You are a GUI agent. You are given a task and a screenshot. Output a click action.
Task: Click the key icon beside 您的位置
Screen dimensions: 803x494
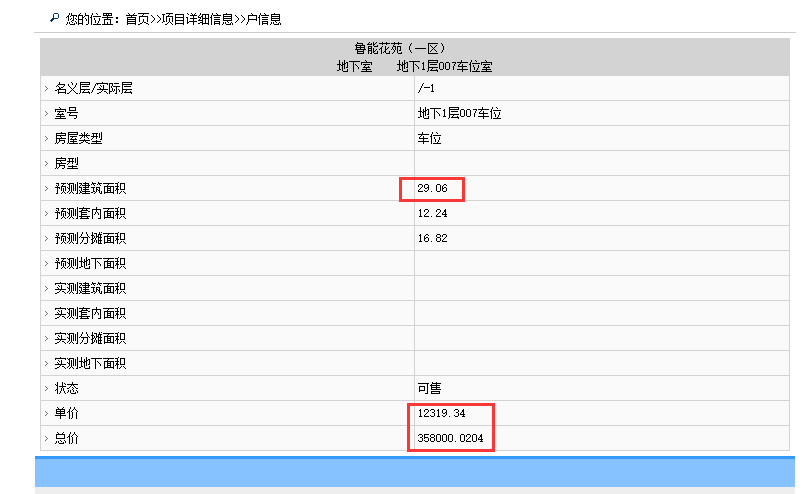(x=54, y=18)
